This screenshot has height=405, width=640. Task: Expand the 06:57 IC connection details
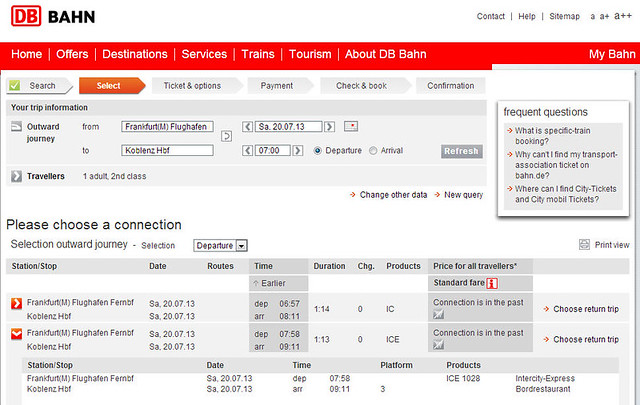click(16, 303)
